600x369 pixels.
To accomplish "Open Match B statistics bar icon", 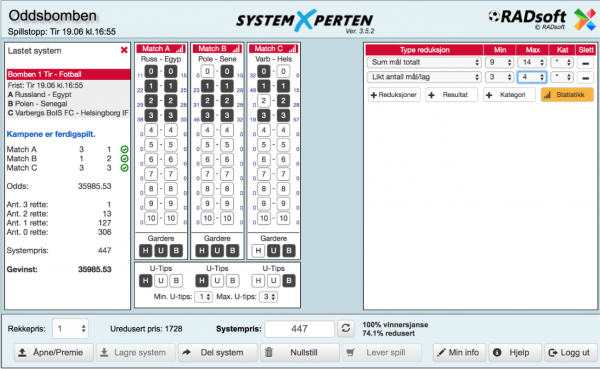I will 236,49.
